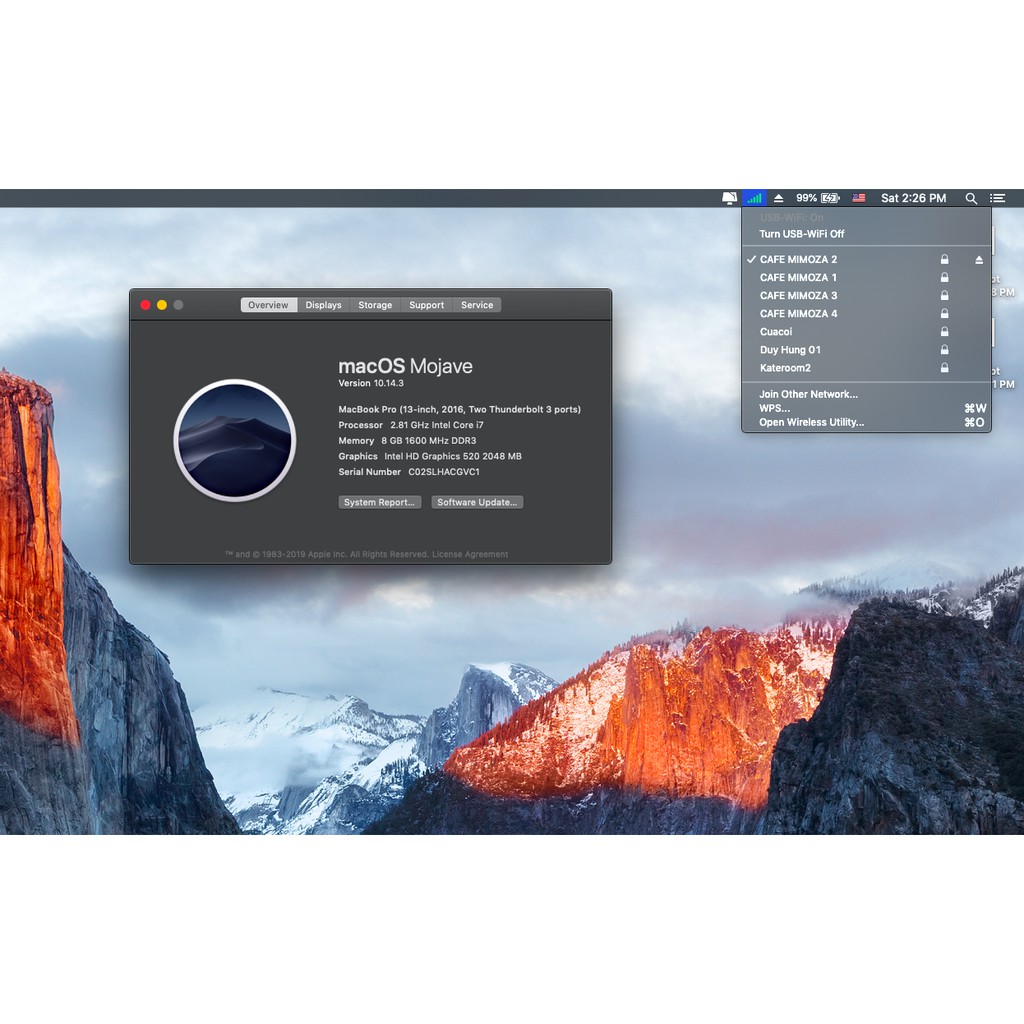This screenshot has width=1024, height=1024.
Task: Open Wireless Utility from the menu
Action: [x=811, y=422]
